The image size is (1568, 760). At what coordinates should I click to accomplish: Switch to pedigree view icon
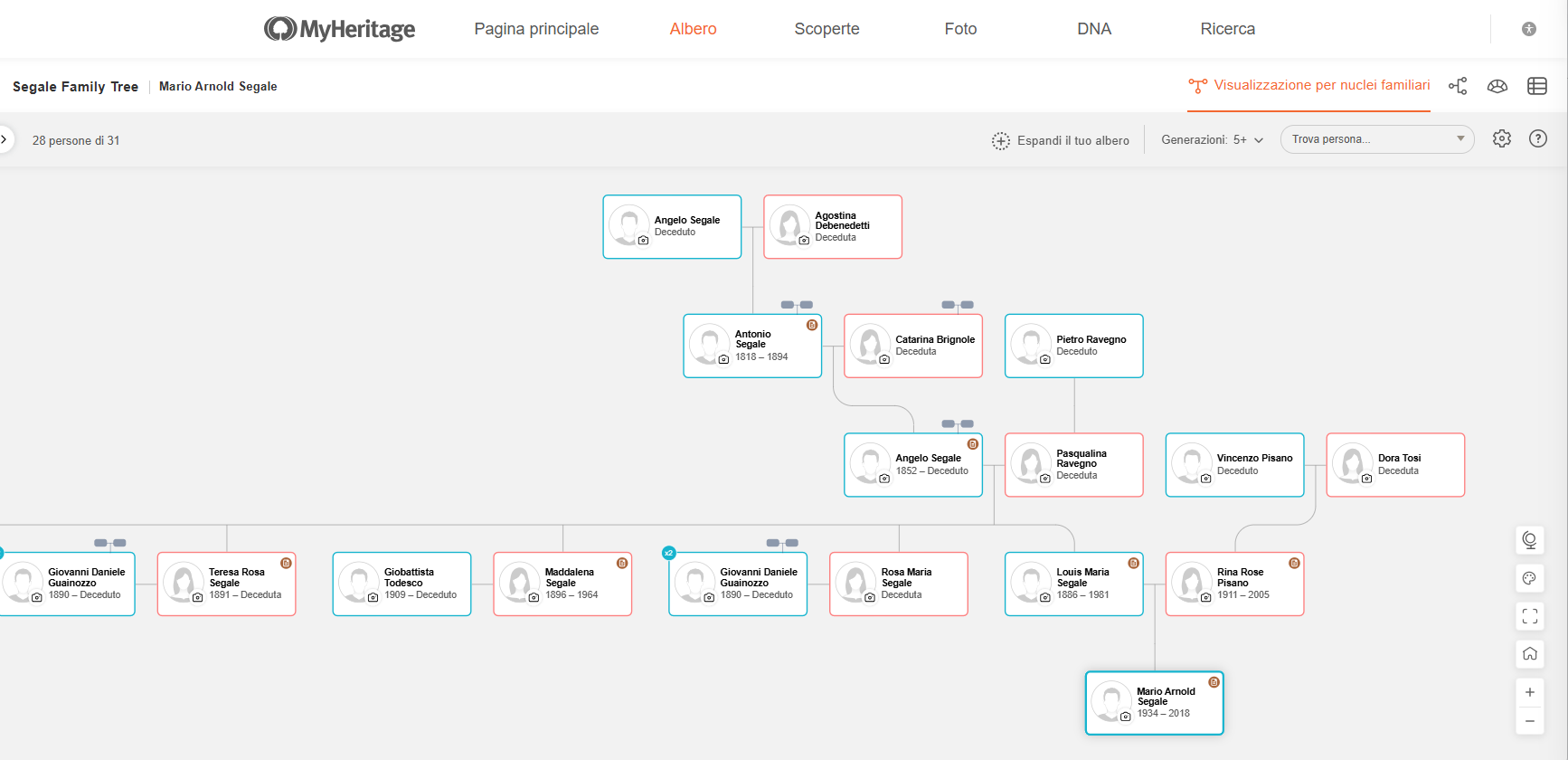[x=1458, y=86]
